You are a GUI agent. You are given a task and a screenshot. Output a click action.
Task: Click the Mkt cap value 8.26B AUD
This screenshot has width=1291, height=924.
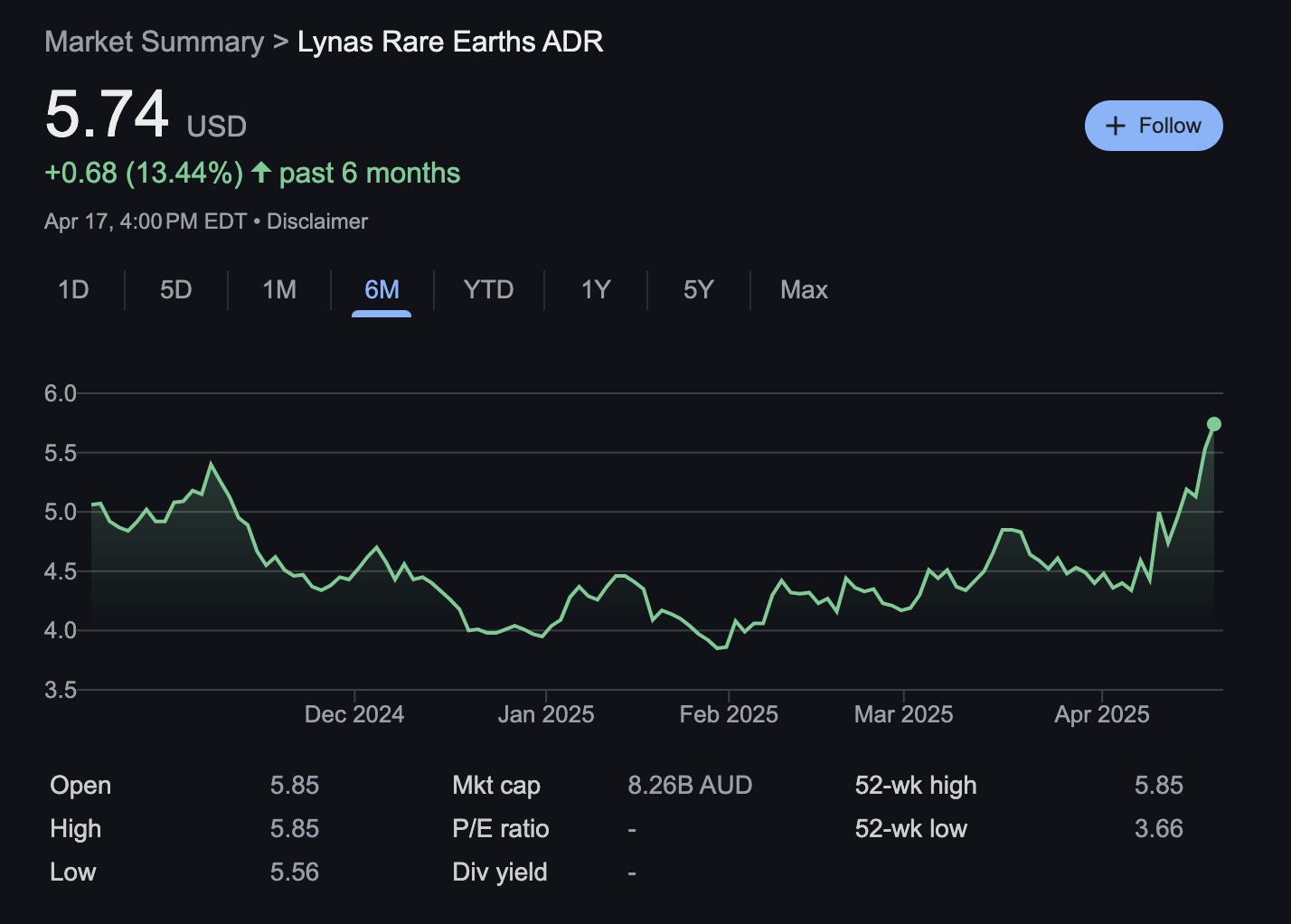tap(690, 785)
